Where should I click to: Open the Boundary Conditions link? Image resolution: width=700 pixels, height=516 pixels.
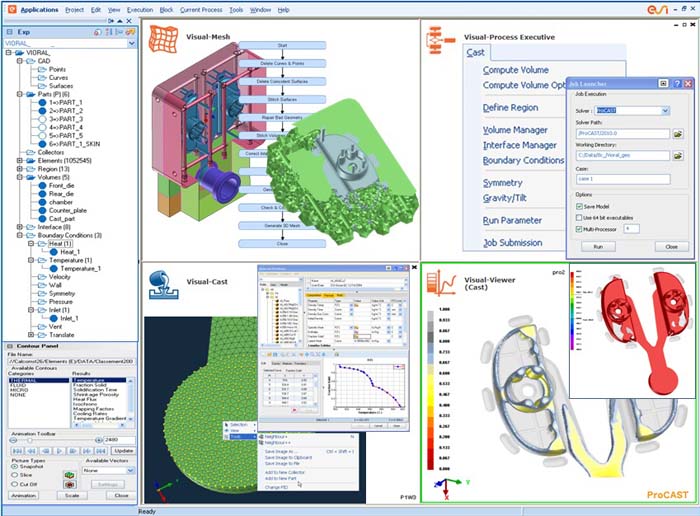(x=524, y=160)
